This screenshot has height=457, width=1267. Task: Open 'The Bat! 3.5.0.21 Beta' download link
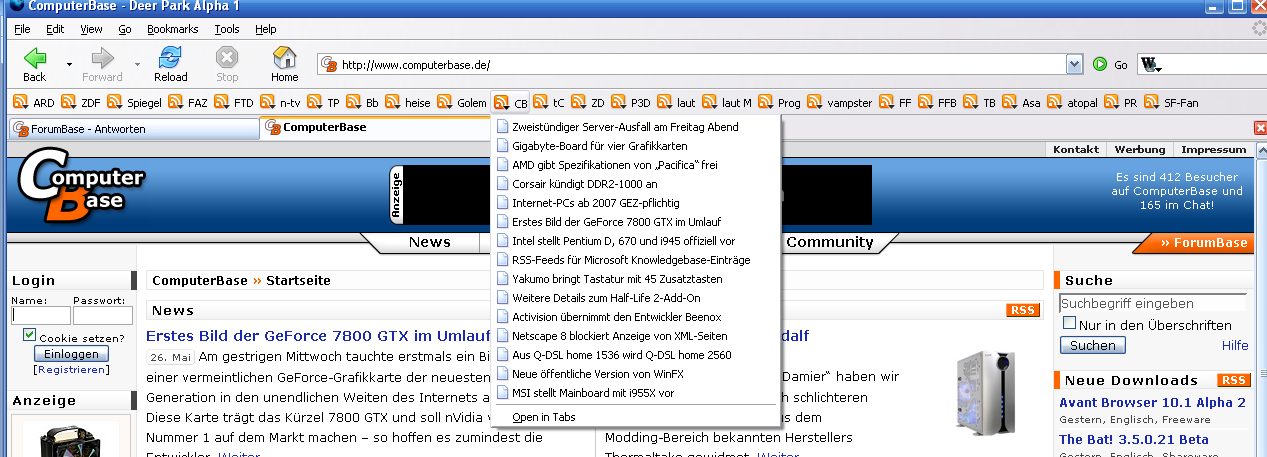coord(1133,439)
